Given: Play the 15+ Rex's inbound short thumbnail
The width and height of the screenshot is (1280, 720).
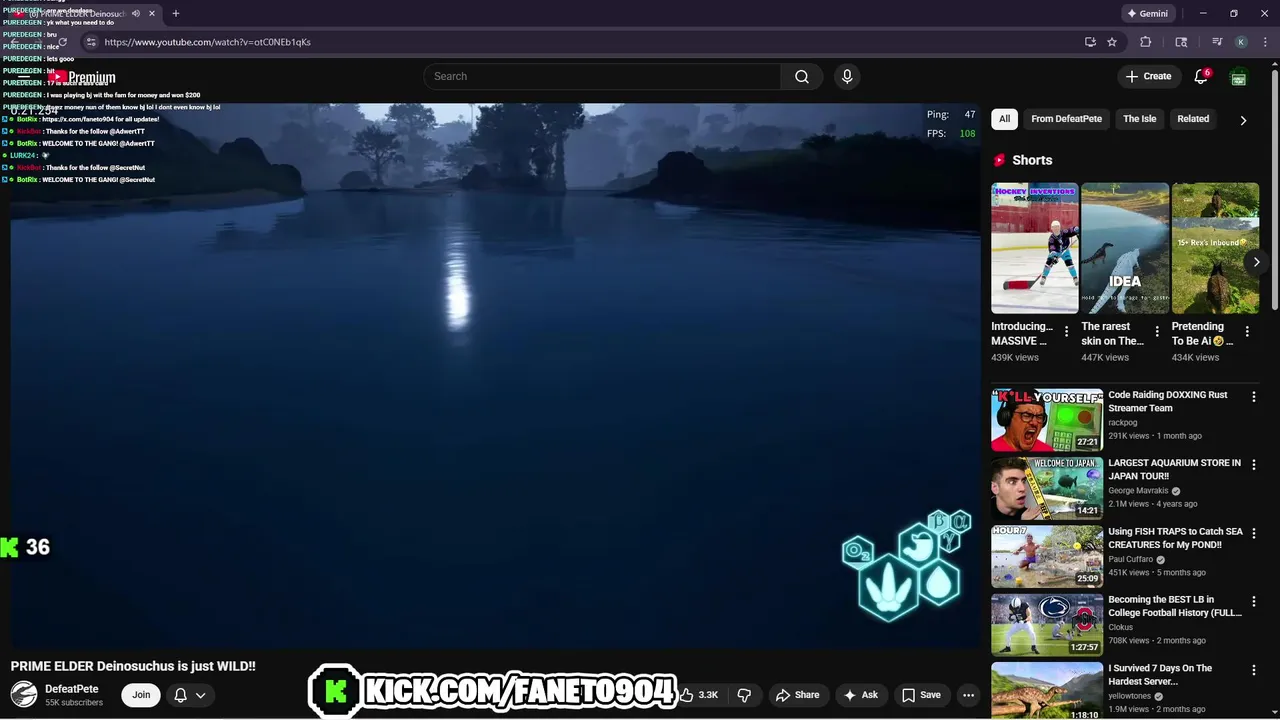Looking at the screenshot, I should point(1215,248).
